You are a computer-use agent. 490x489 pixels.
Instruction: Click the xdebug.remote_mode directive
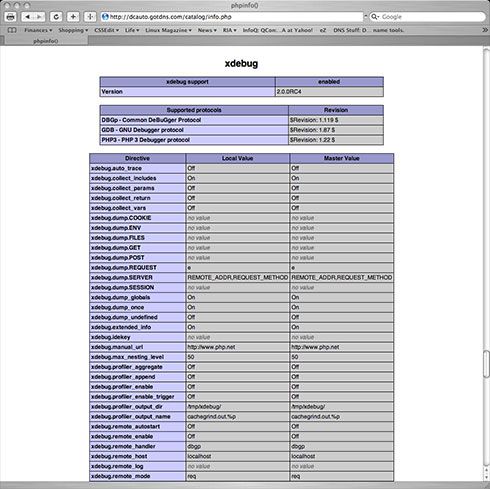point(120,476)
